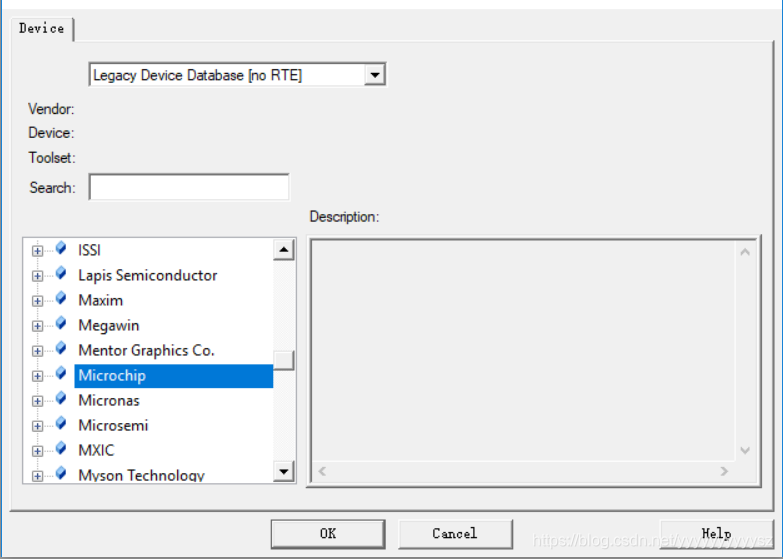Click the Microchip vendor icon
Image resolution: width=783 pixels, height=559 pixels.
(61, 373)
